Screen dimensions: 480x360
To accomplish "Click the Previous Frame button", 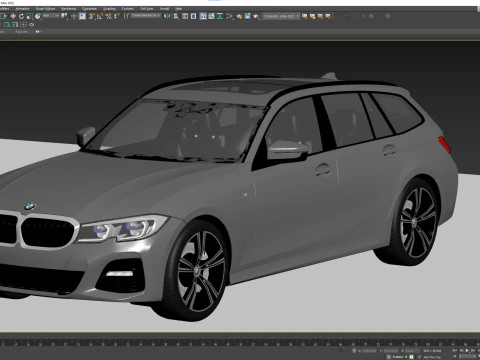I will [x=461, y=351].
